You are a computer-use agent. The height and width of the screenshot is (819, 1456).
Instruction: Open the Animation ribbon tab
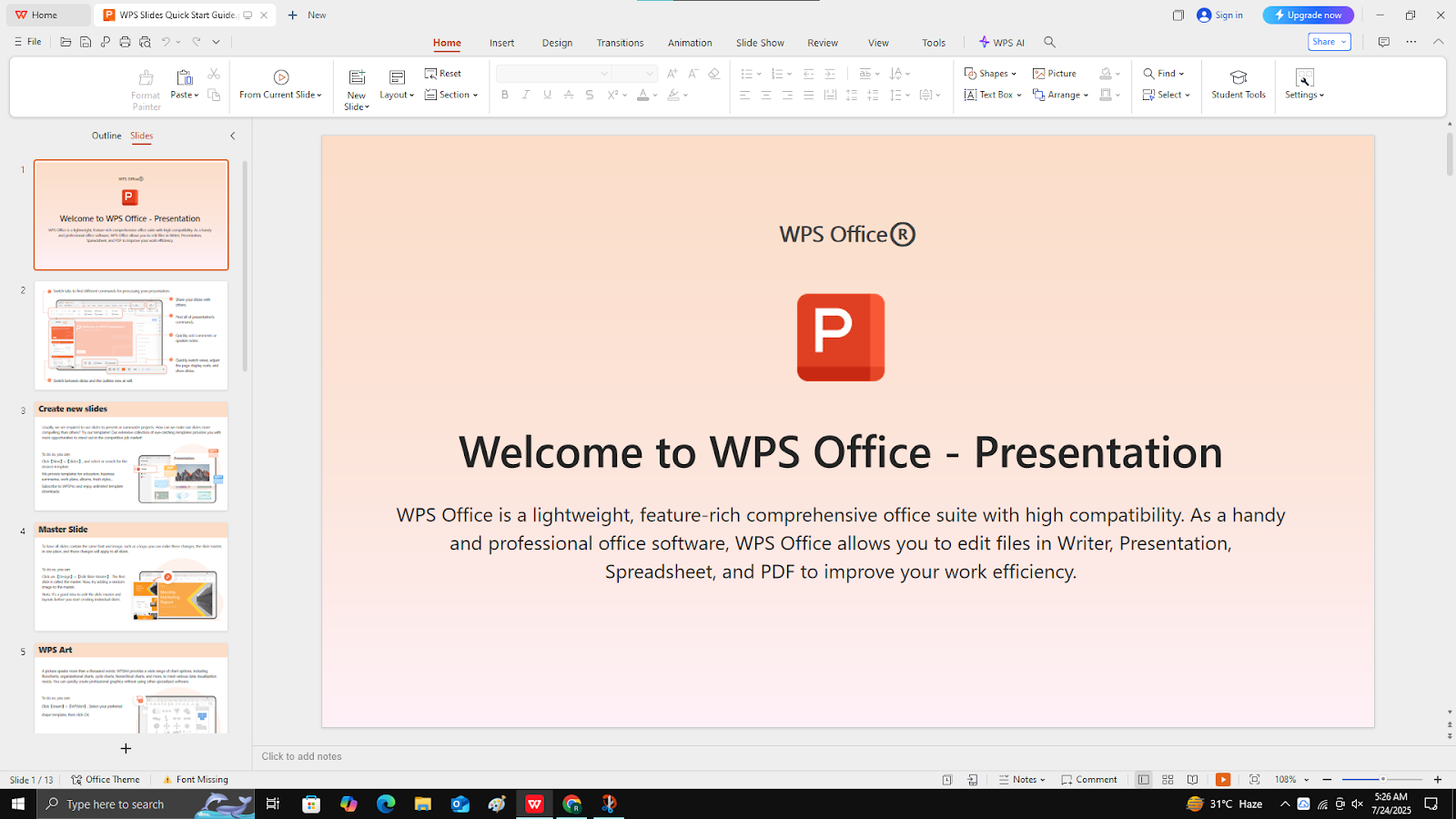tap(690, 43)
